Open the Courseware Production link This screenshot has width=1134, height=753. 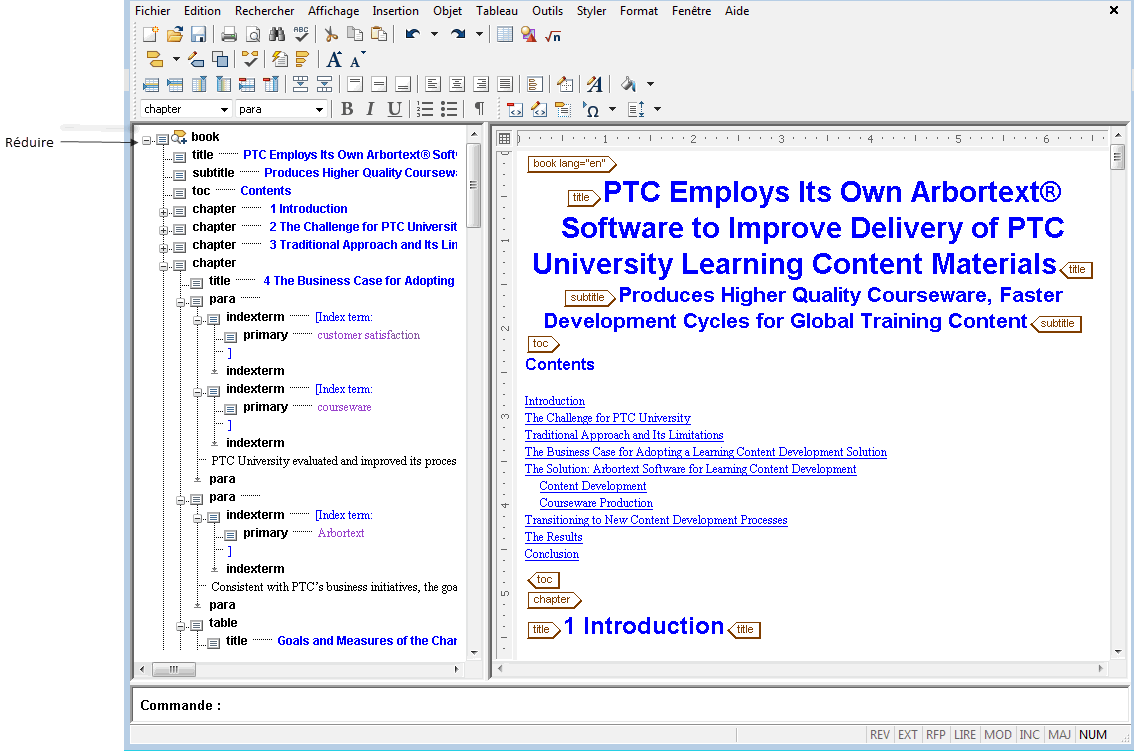click(596, 503)
